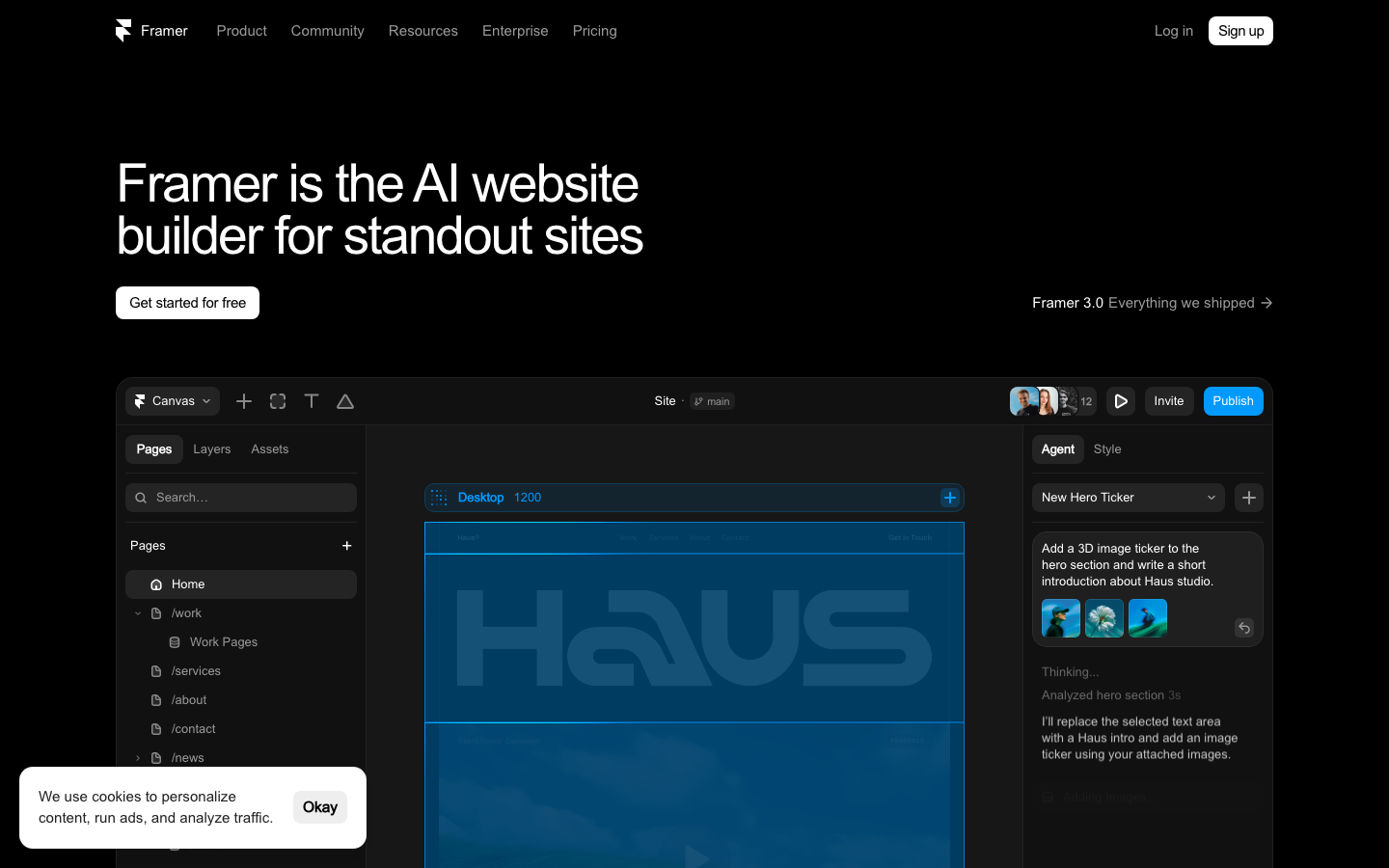The image size is (1389, 868).
Task: Open the white flower image thumbnail
Action: 1104,618
